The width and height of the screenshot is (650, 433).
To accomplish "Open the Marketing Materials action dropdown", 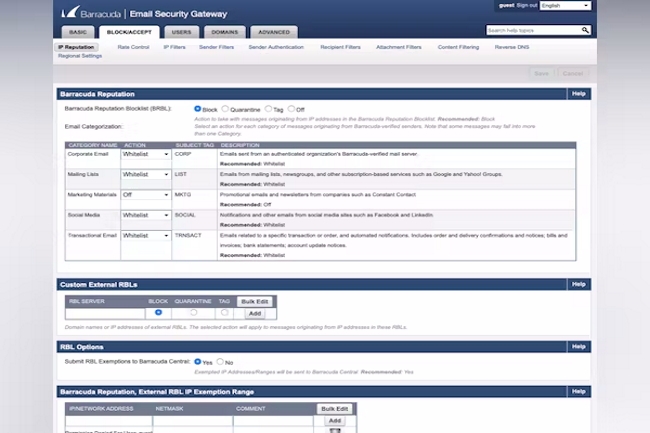I will [x=145, y=195].
